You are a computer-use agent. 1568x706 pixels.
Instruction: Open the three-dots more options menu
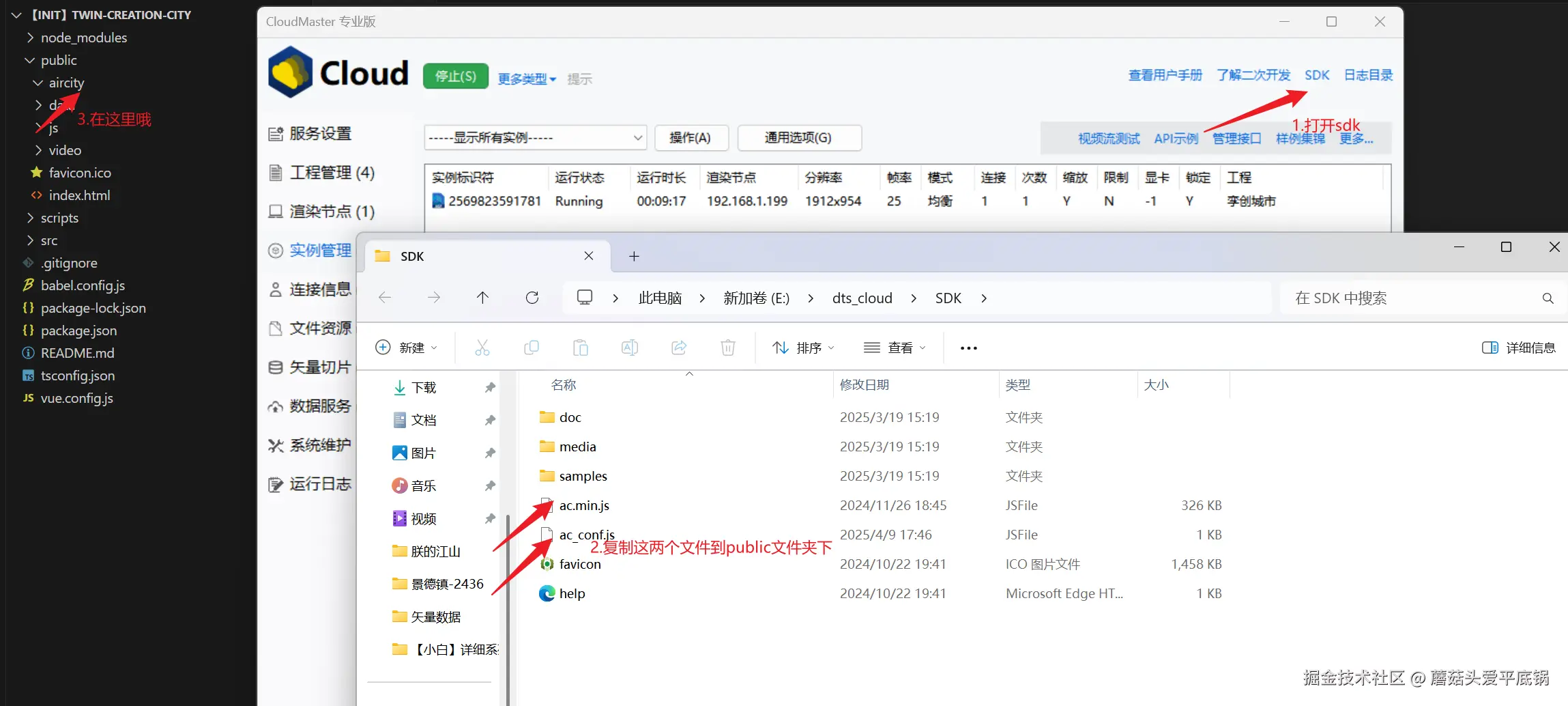click(969, 348)
